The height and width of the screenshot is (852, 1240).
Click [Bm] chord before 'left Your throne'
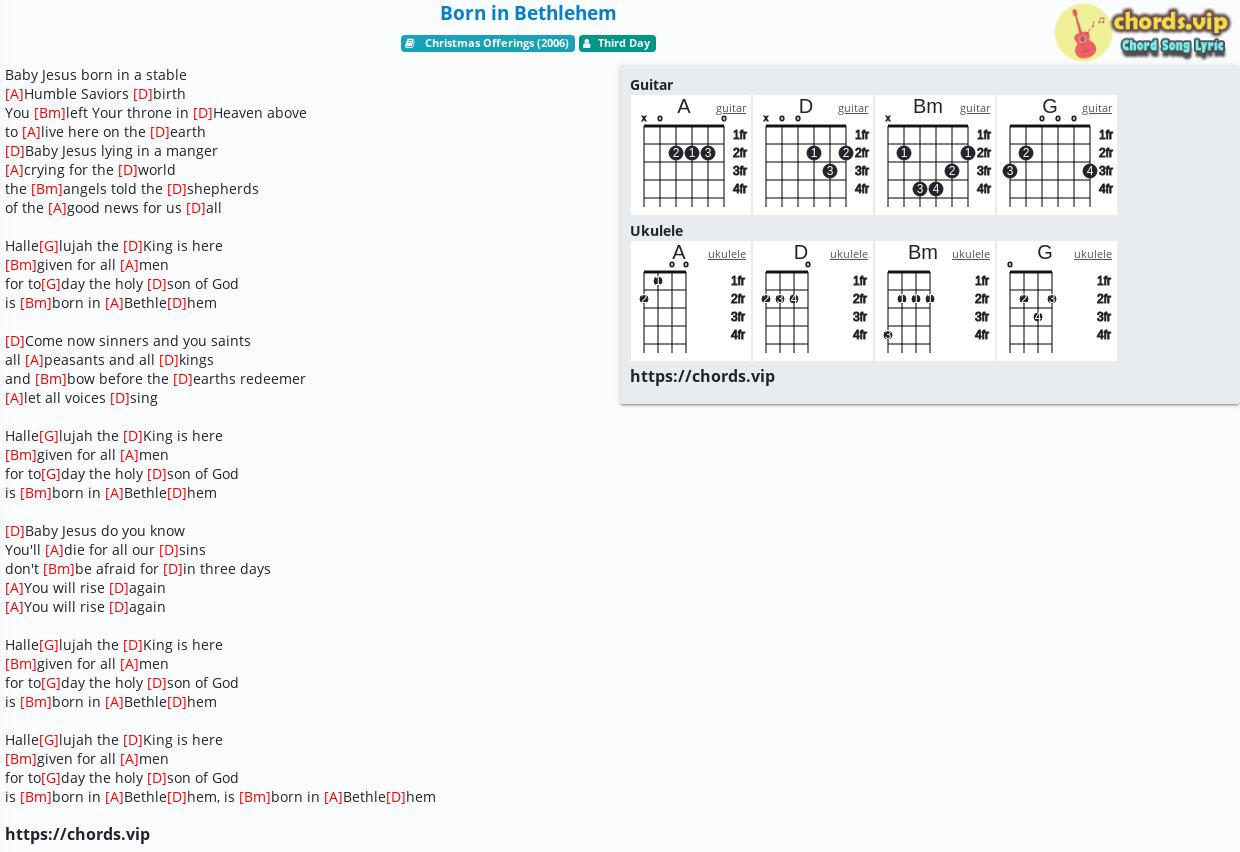[x=50, y=113]
